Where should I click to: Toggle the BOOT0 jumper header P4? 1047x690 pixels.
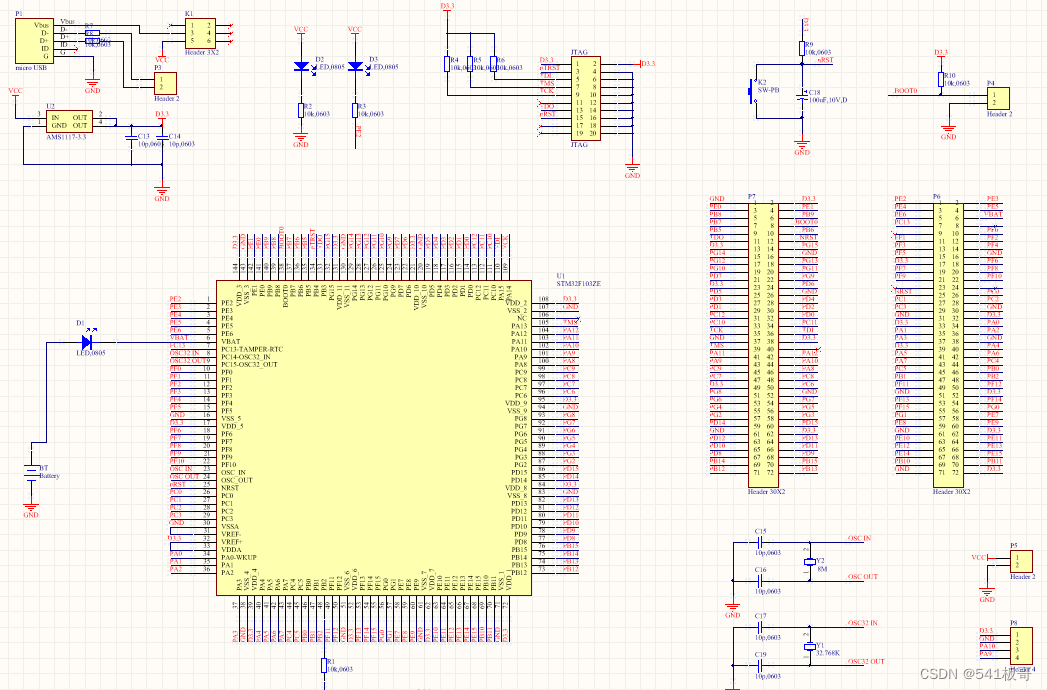point(1000,97)
